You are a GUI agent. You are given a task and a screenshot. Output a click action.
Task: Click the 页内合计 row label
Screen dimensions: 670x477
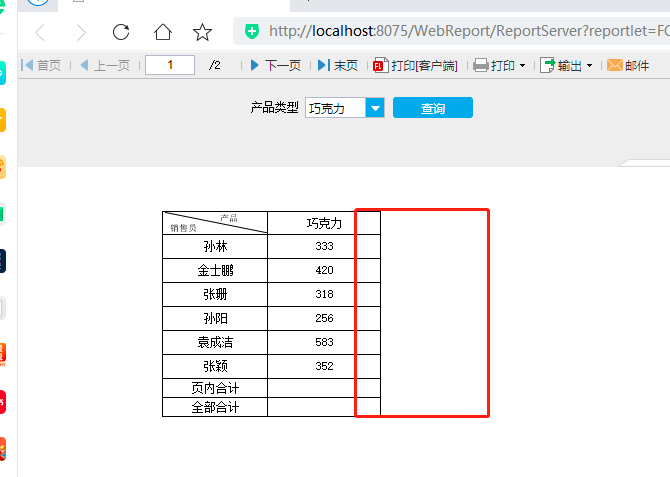click(x=215, y=388)
